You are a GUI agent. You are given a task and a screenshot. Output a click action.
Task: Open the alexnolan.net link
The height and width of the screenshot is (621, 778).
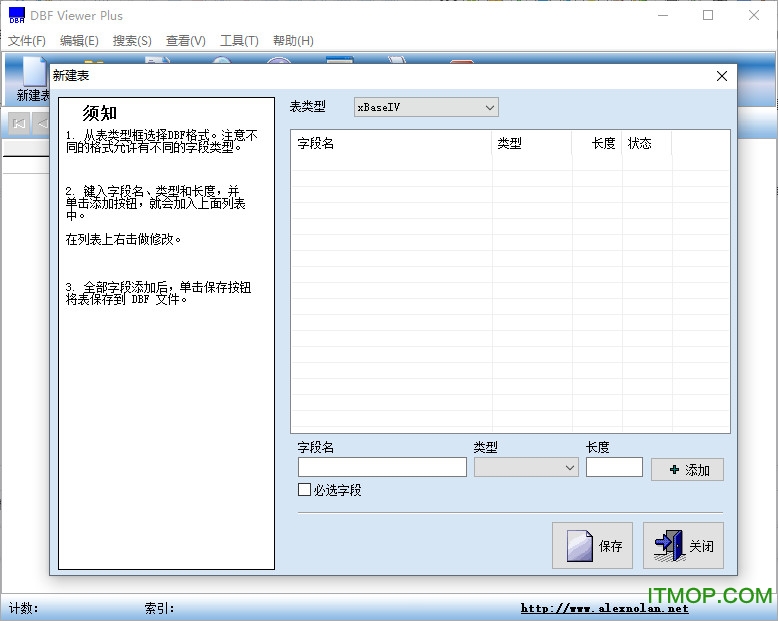[604, 608]
